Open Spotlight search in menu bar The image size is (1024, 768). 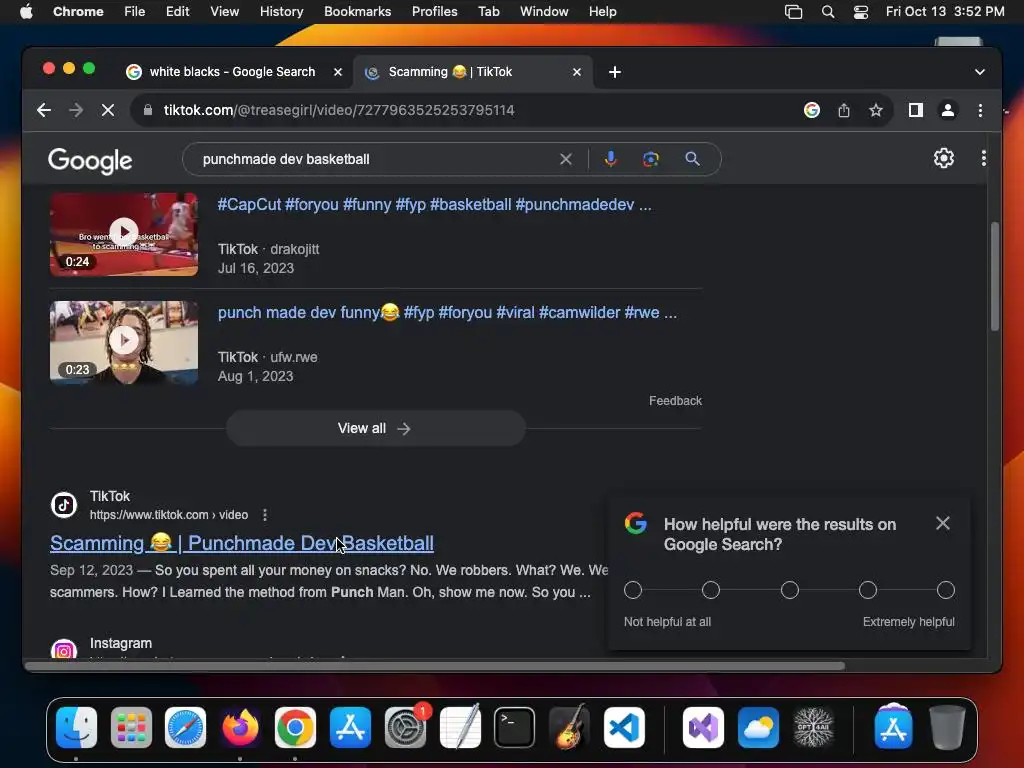[827, 12]
